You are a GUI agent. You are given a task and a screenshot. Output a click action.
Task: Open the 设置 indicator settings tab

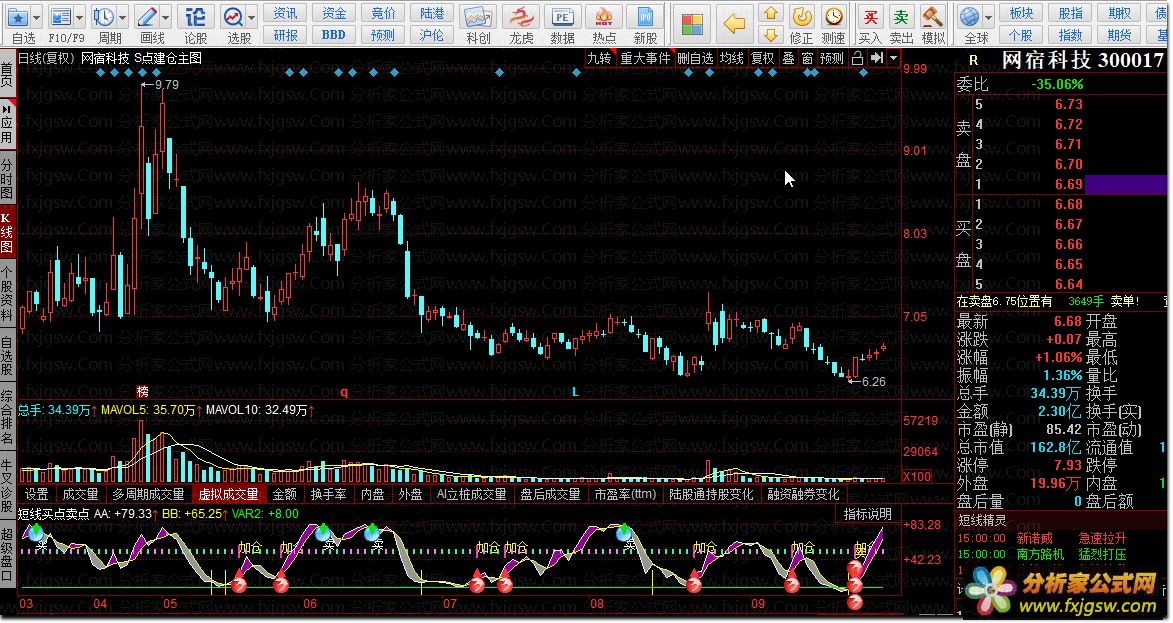37,494
